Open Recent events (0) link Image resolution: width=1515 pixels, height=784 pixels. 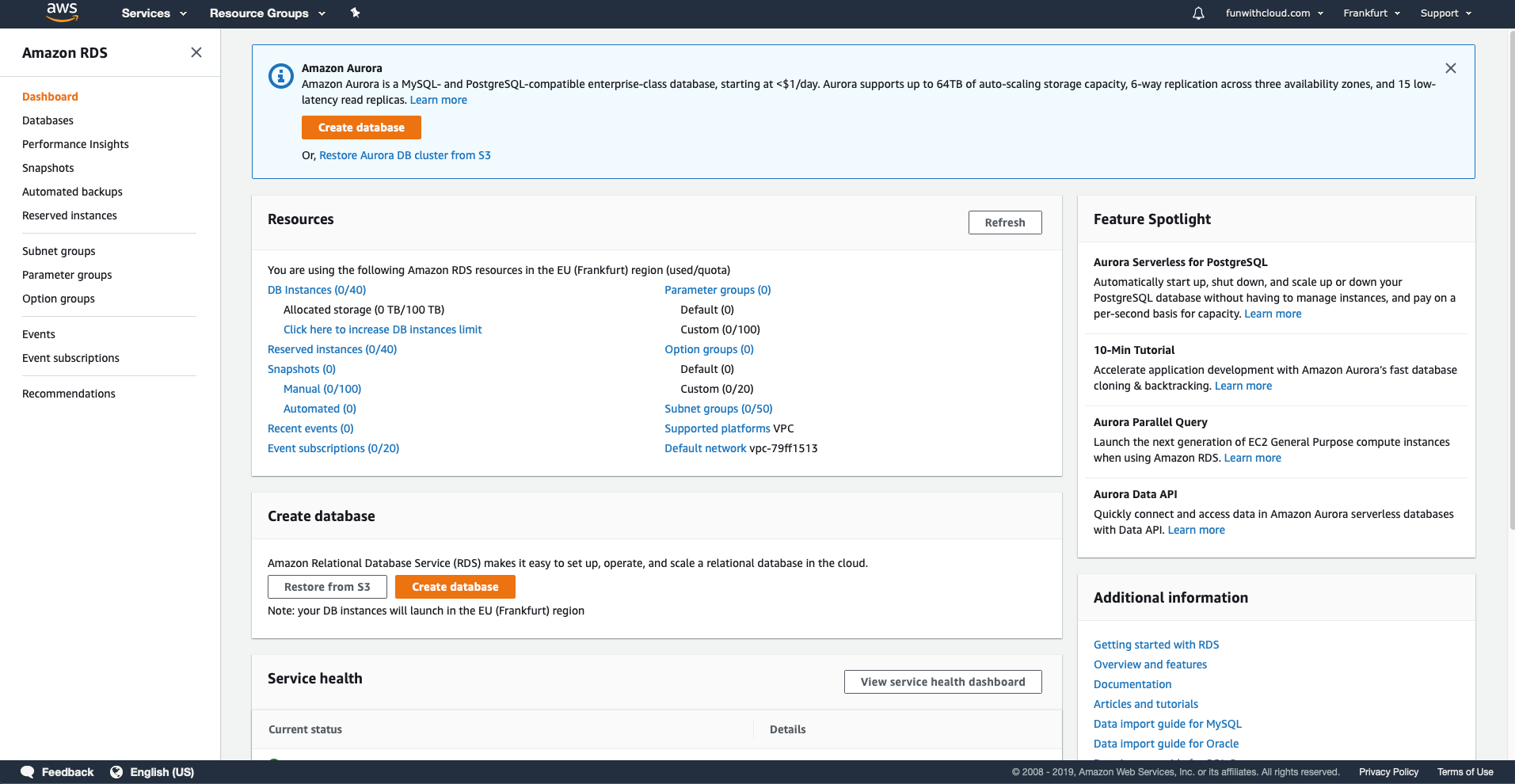[310, 428]
